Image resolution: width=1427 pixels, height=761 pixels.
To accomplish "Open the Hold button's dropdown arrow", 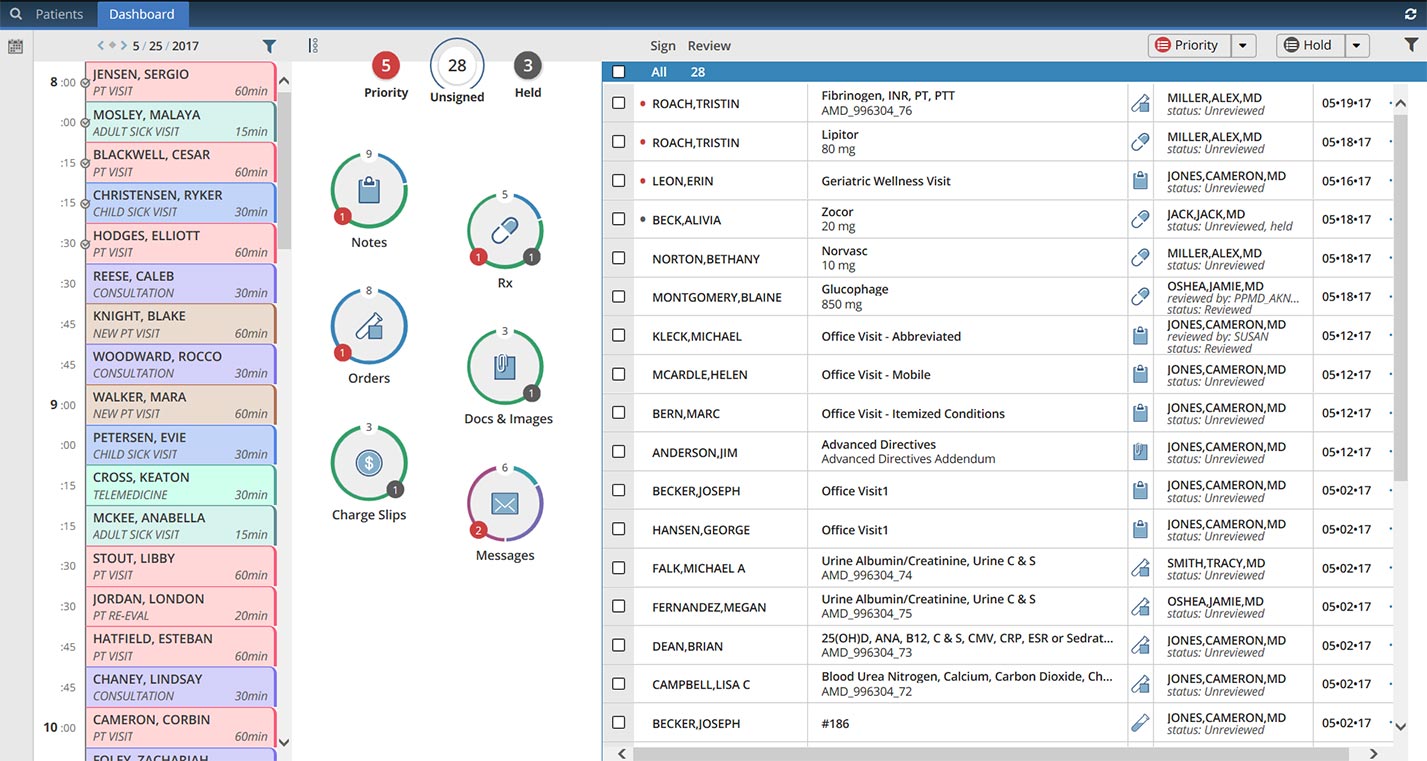I will coord(1357,45).
